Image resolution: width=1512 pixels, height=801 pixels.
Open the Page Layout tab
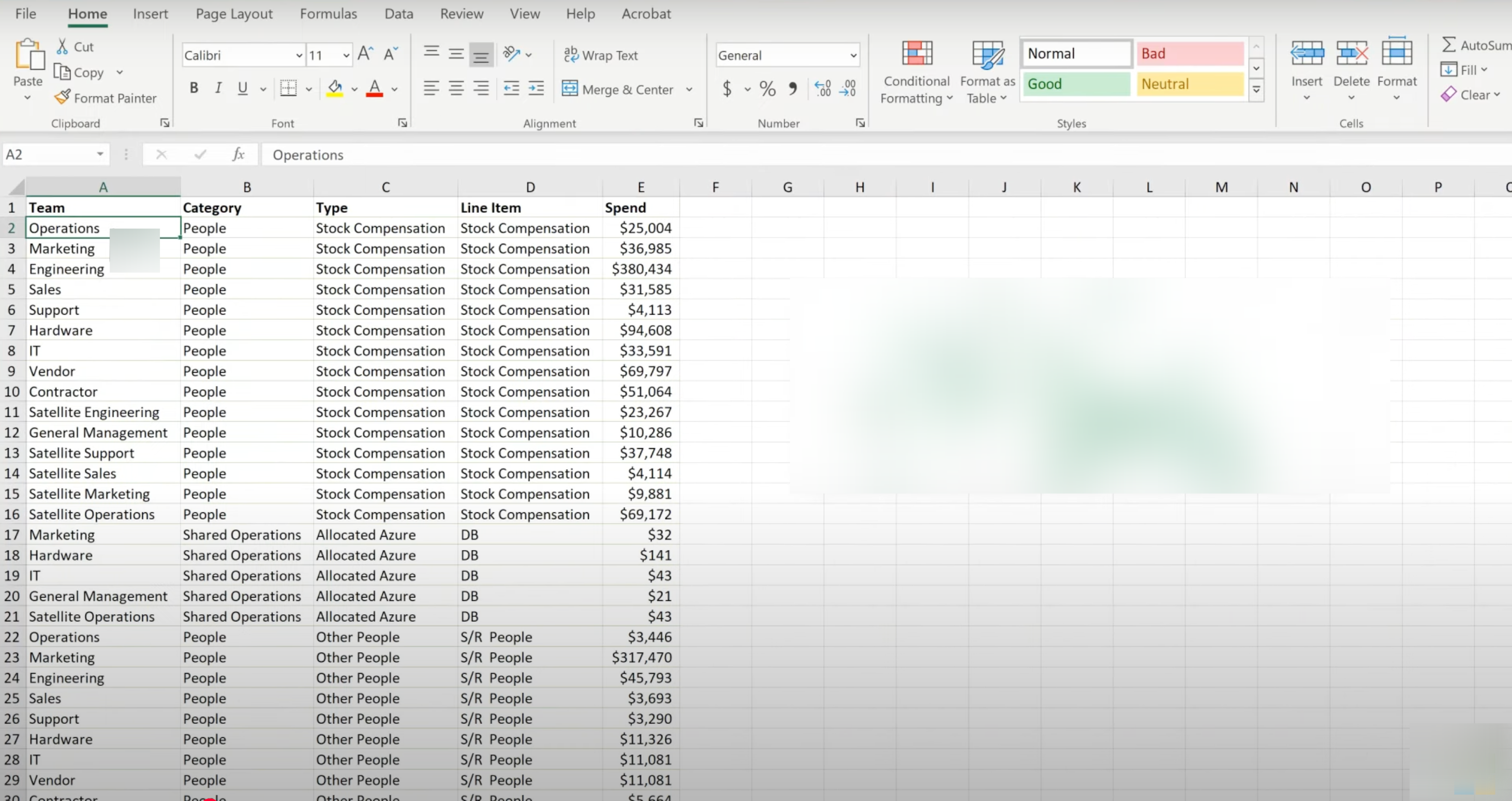(x=233, y=13)
